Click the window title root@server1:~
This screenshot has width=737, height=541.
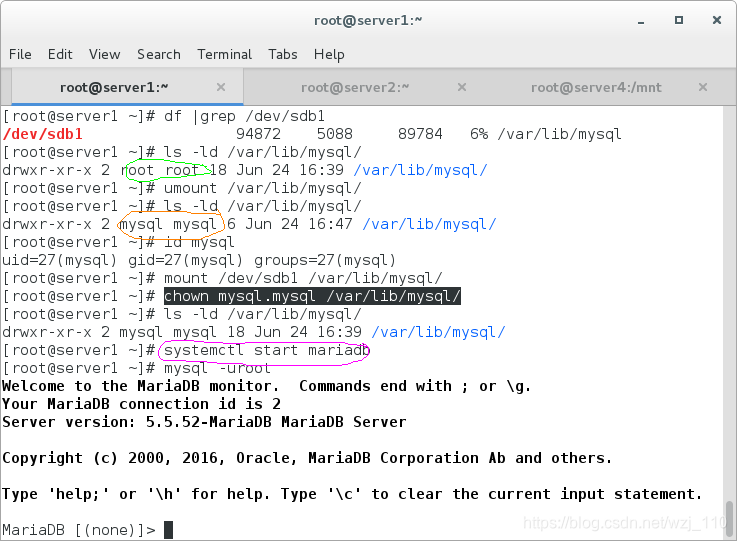368,21
